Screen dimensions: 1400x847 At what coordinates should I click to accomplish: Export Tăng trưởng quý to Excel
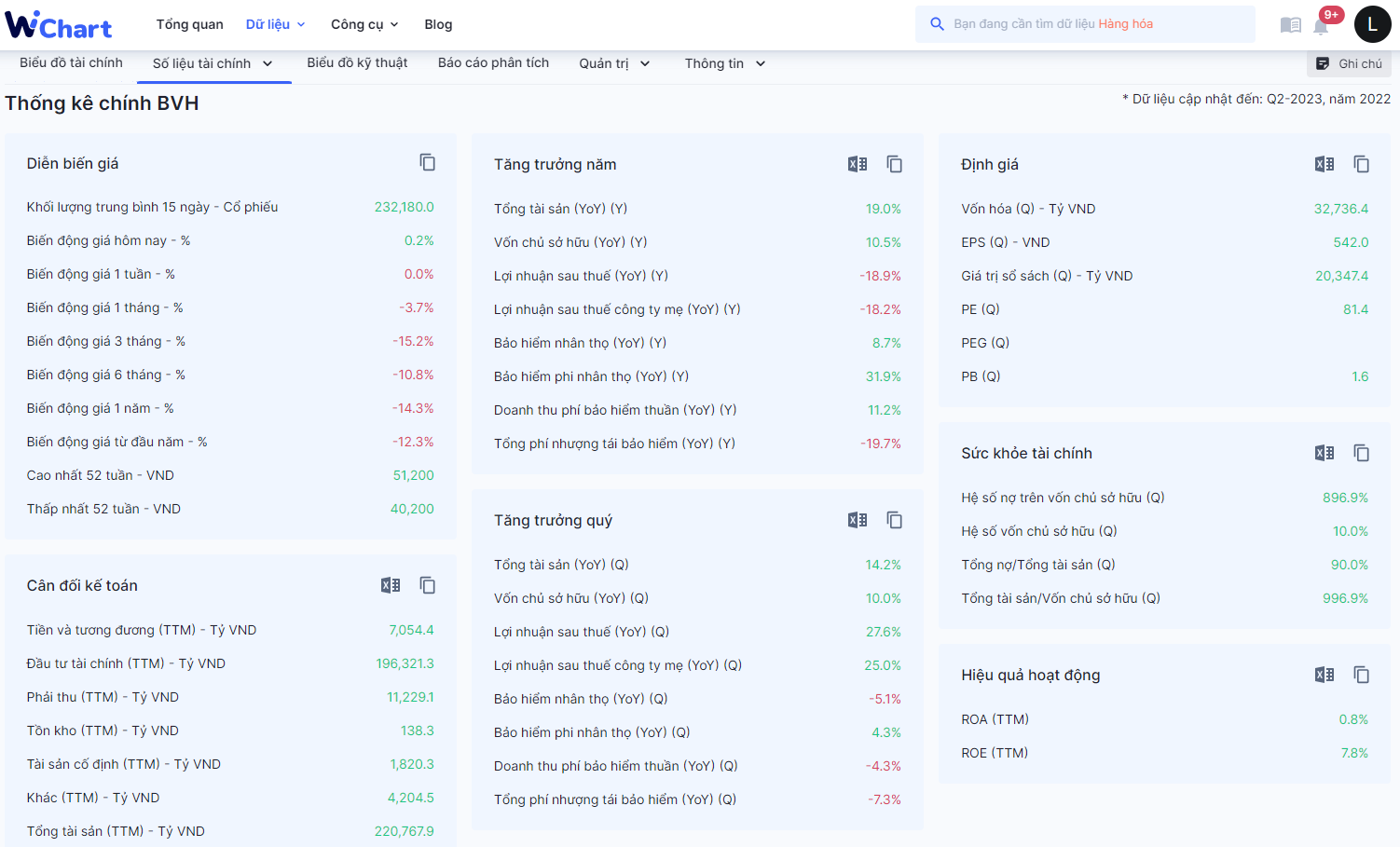858,520
